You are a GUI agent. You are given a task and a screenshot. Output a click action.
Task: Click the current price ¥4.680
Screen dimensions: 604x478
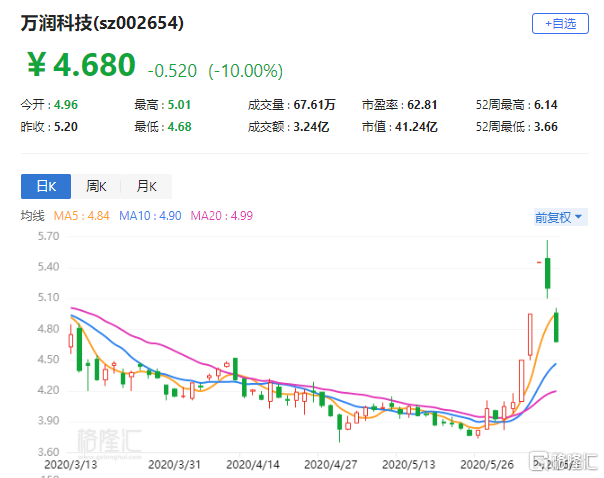tap(80, 65)
